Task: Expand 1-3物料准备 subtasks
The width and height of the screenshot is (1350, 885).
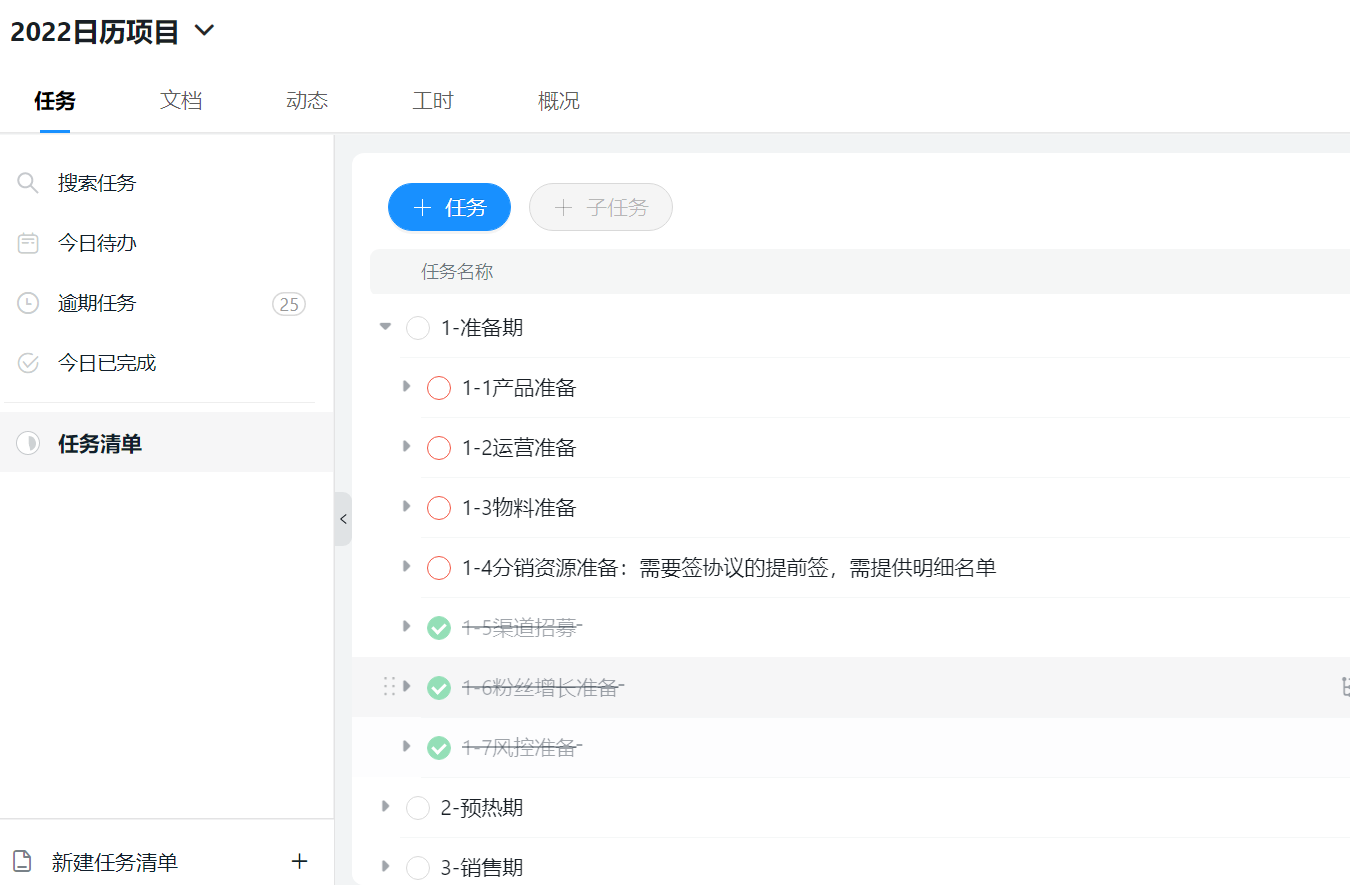Action: pyautogui.click(x=406, y=506)
